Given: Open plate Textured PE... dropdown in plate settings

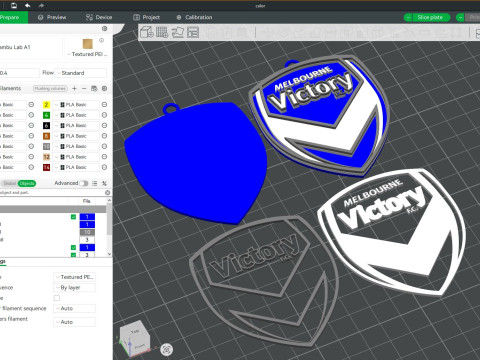Looking at the screenshot, I should 74,277.
